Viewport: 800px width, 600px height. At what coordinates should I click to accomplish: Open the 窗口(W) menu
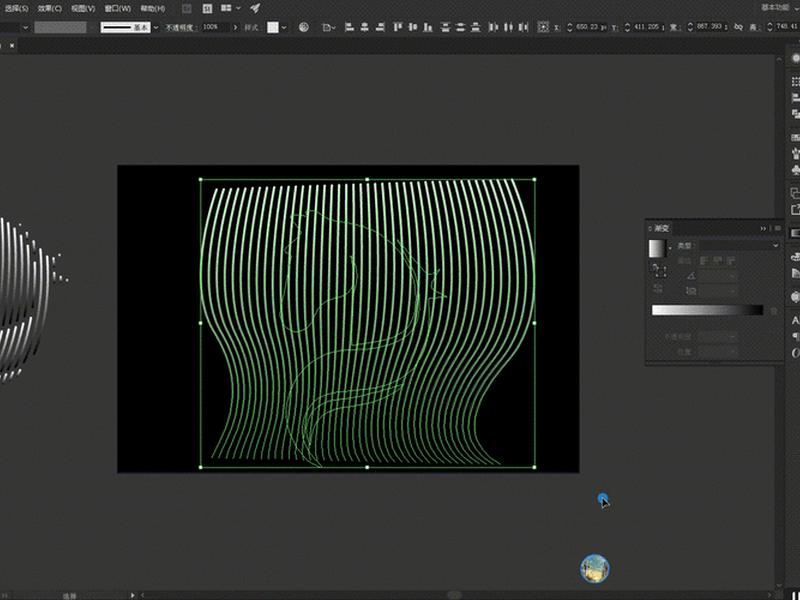[x=117, y=8]
